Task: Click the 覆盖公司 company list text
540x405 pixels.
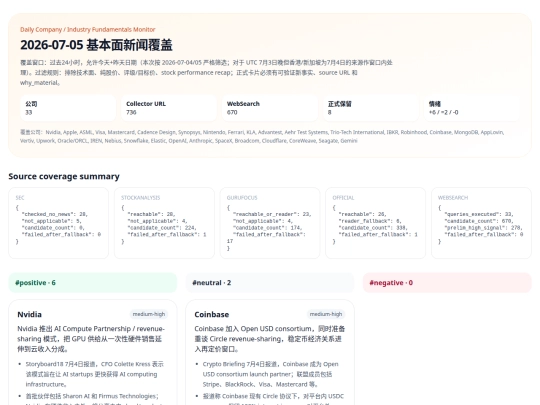Action: pyautogui.click(x=262, y=136)
